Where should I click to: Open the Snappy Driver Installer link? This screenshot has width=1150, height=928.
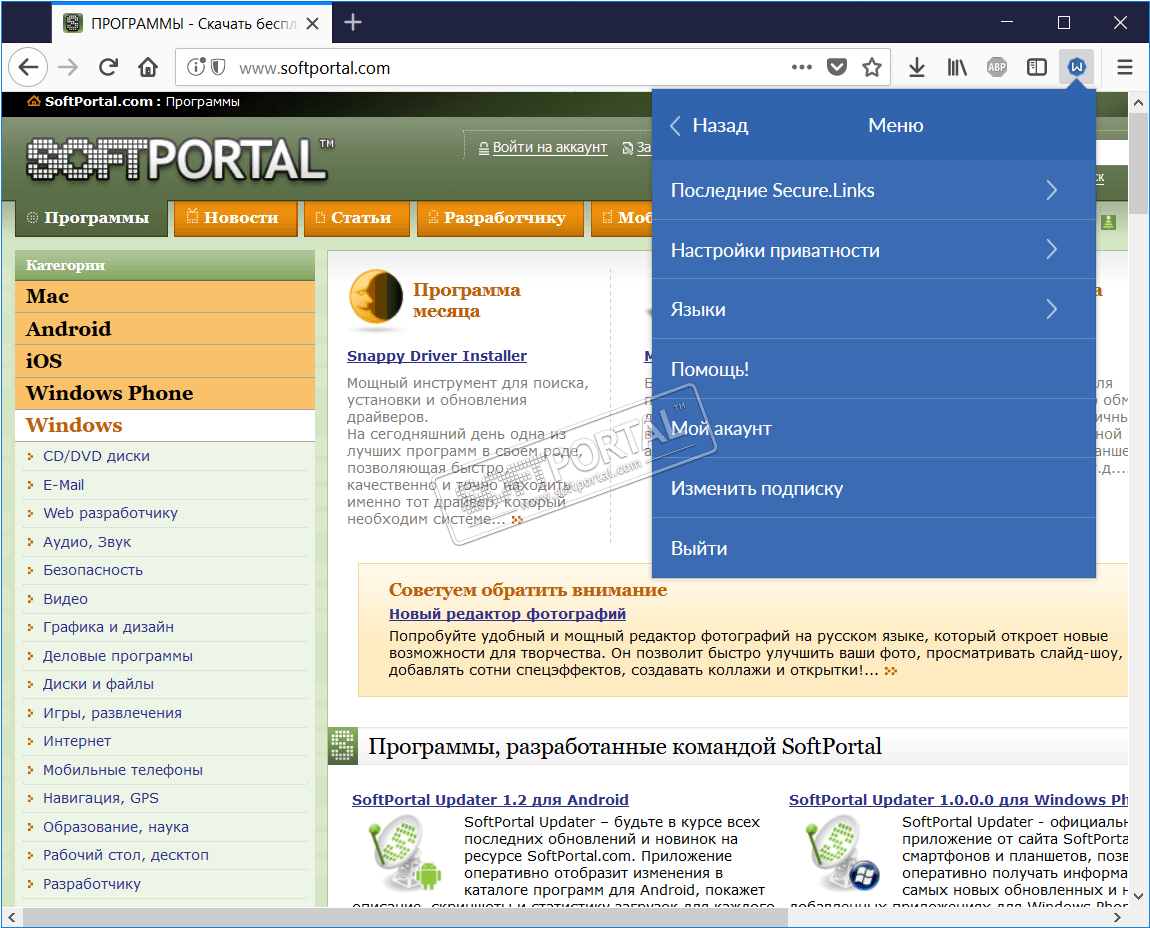(436, 356)
